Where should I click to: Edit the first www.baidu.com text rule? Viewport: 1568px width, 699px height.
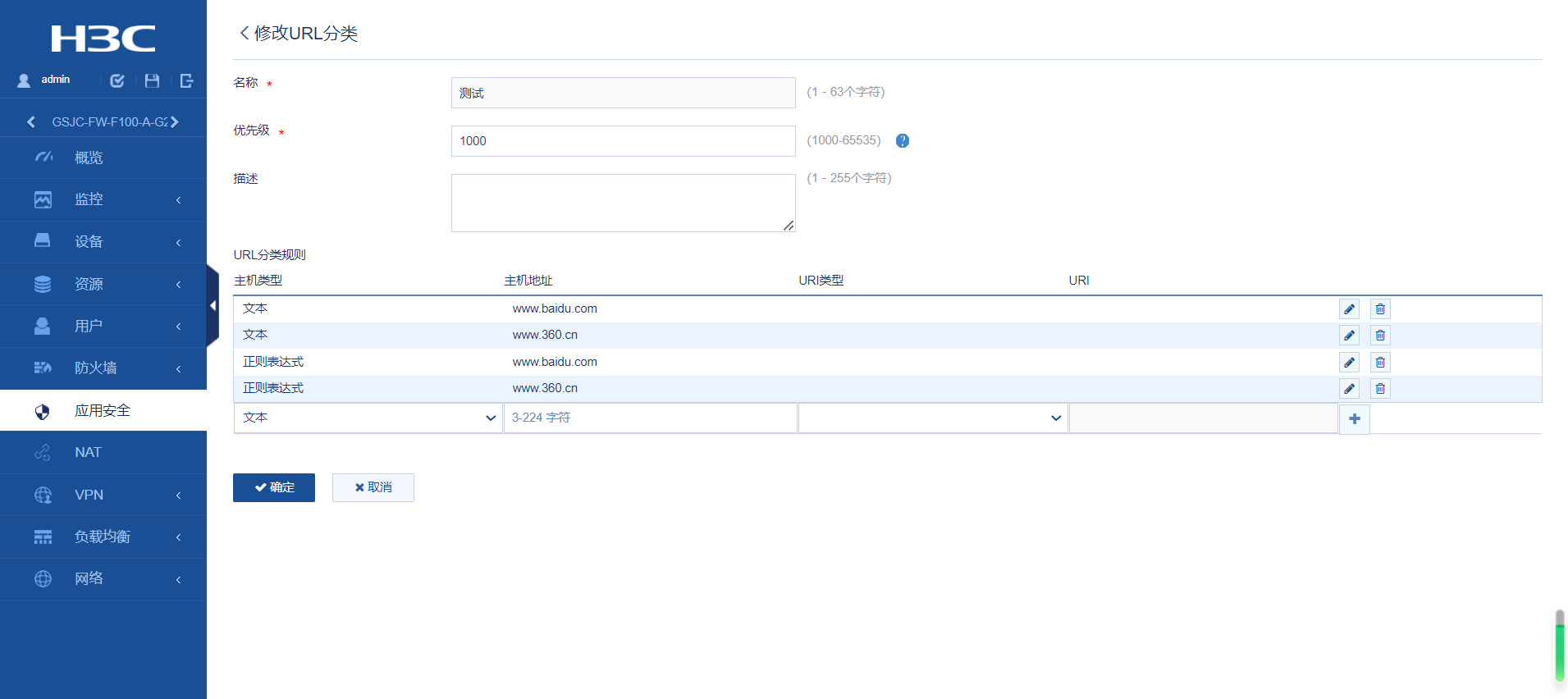1349,309
